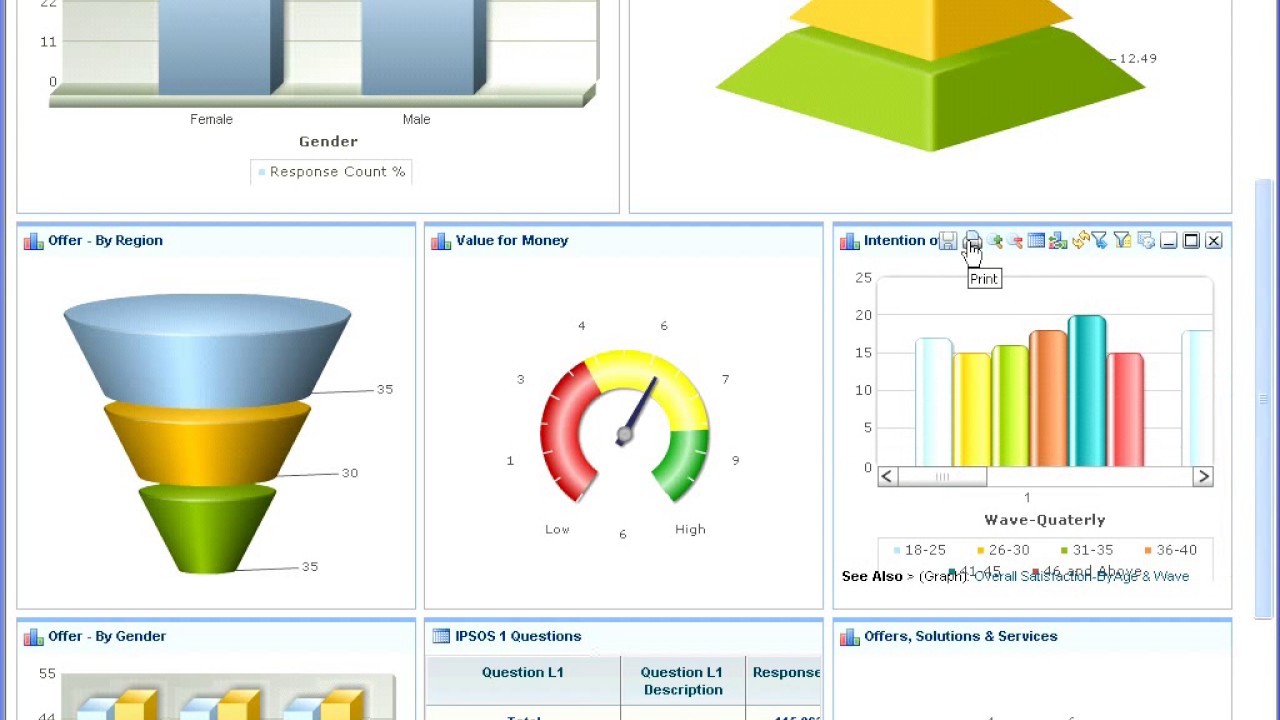
Task: Click the Gender axis label
Action: [x=328, y=142]
